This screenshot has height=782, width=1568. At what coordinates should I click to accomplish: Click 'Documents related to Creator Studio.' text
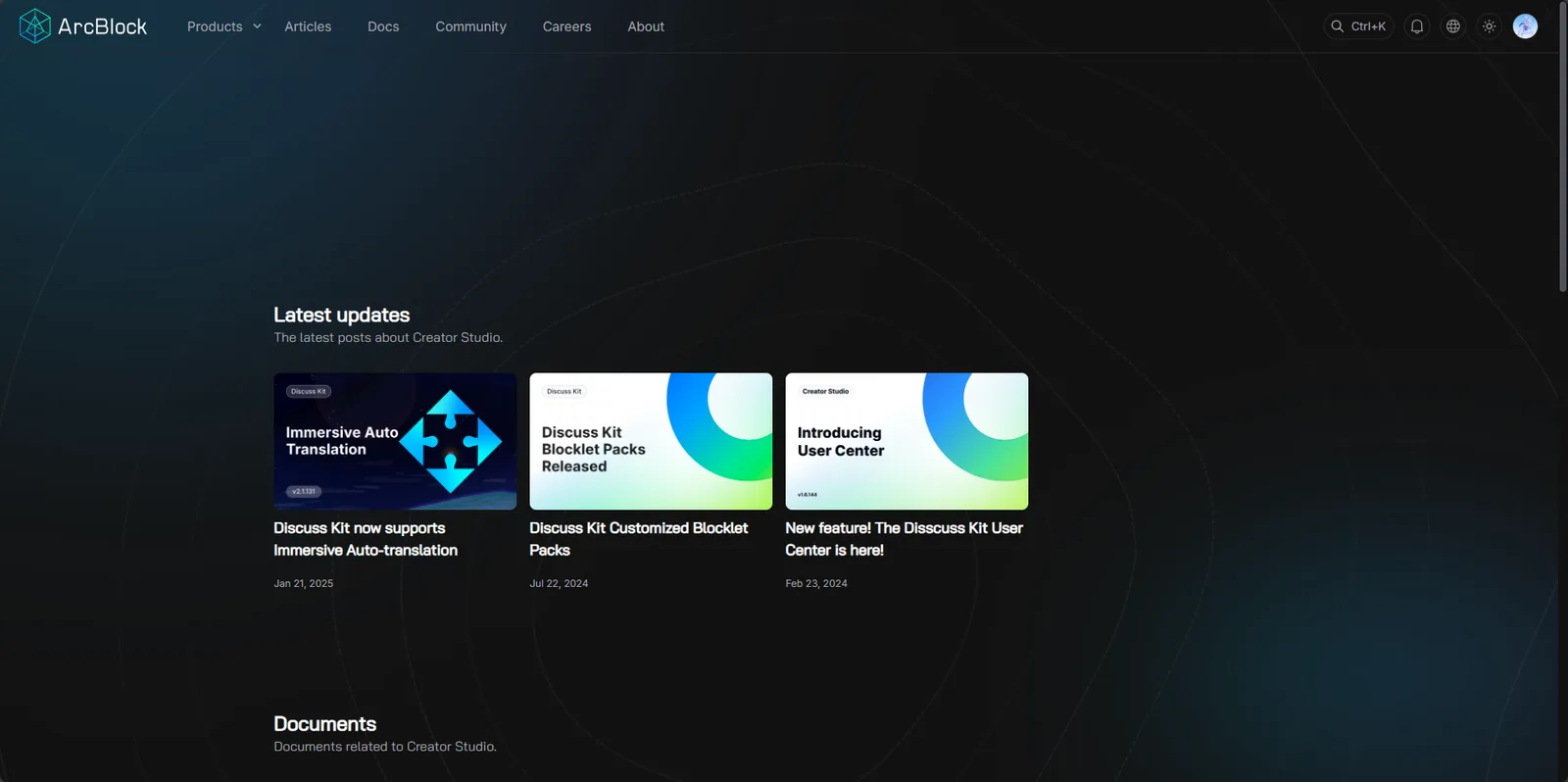[385, 747]
